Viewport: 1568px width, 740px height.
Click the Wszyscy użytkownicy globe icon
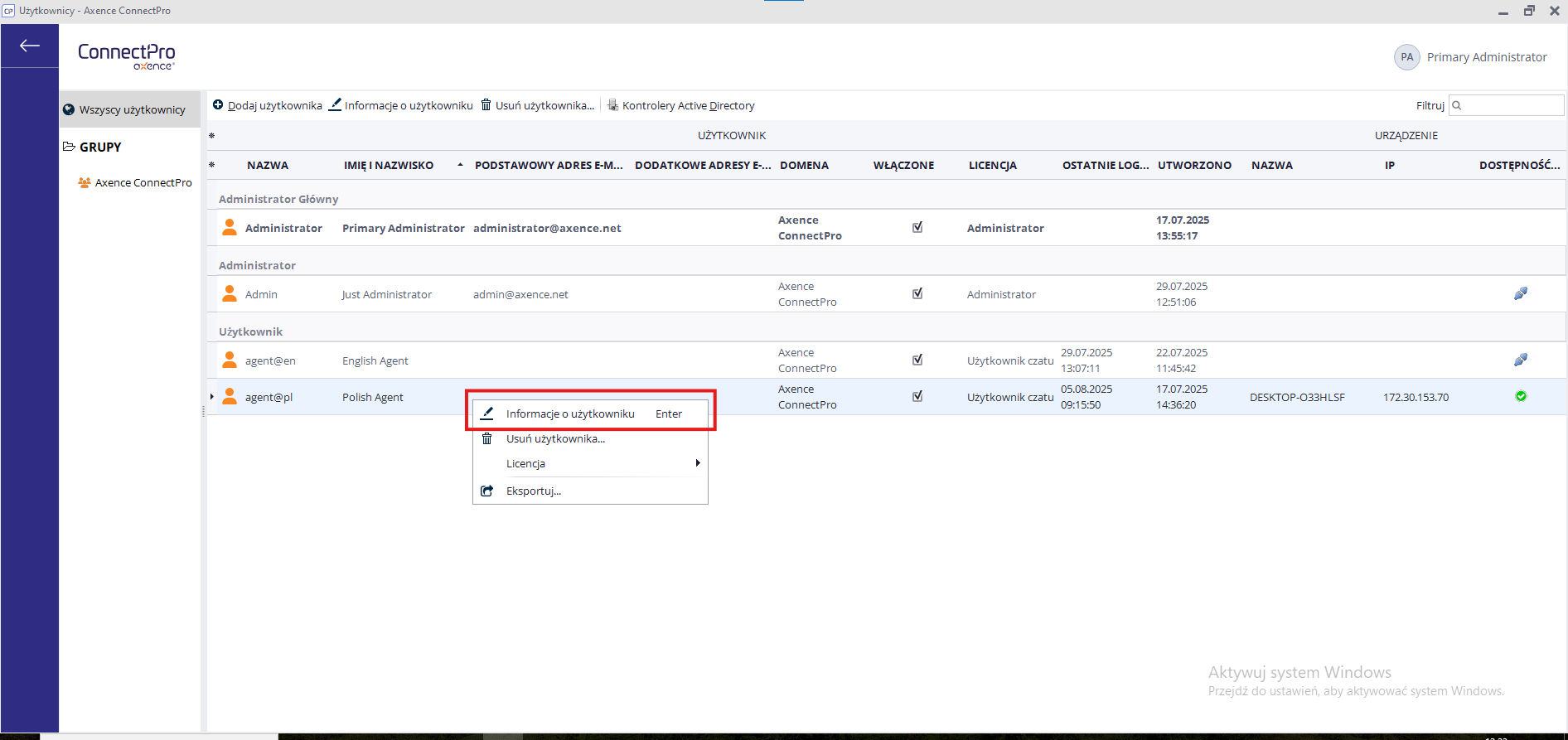[x=69, y=109]
